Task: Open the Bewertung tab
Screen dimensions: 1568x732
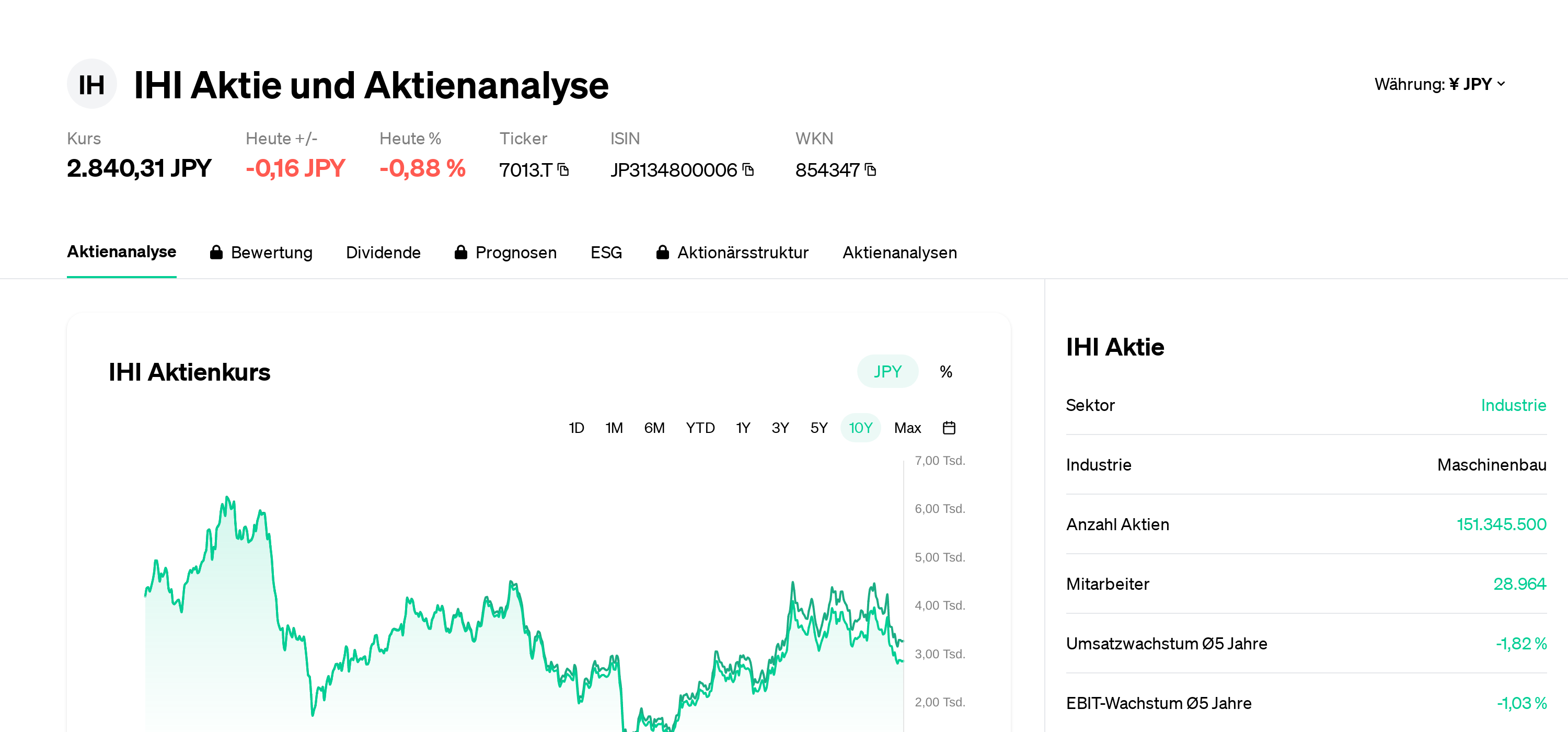Action: tap(271, 253)
